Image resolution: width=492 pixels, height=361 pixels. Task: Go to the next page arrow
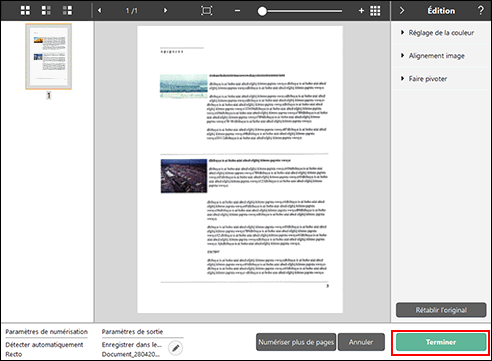(165, 11)
